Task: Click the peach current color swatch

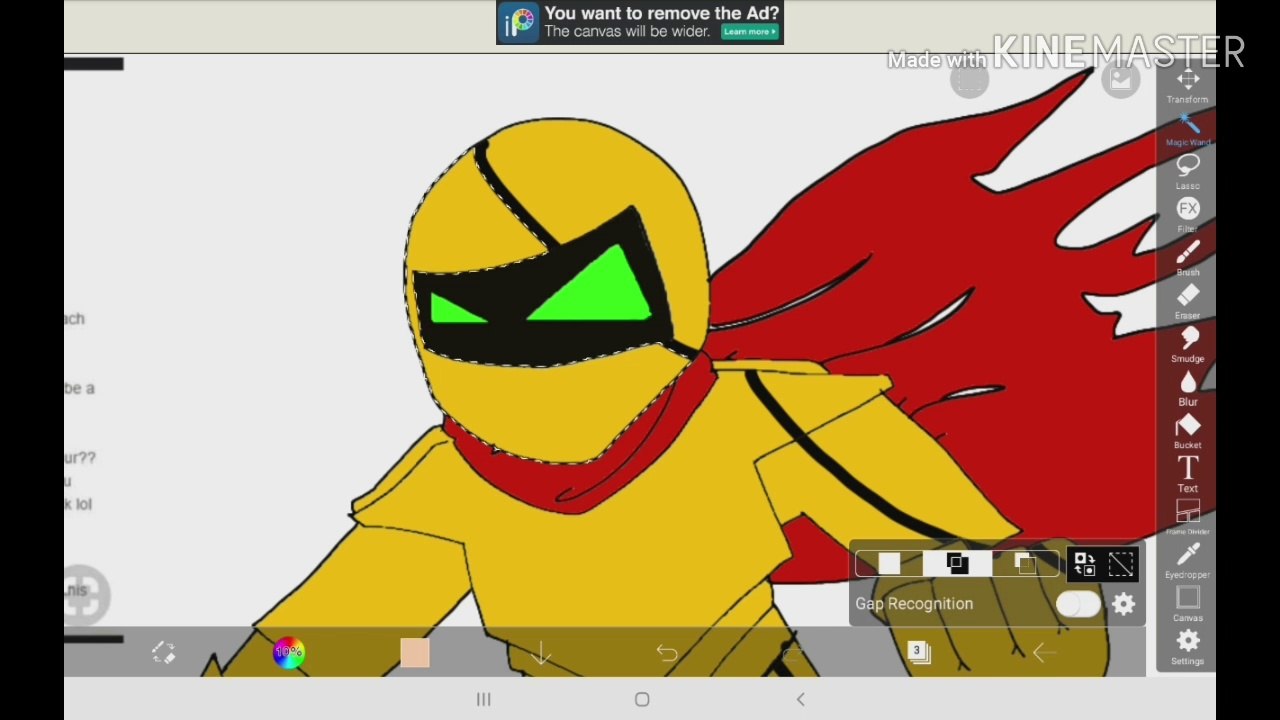Action: [x=415, y=653]
